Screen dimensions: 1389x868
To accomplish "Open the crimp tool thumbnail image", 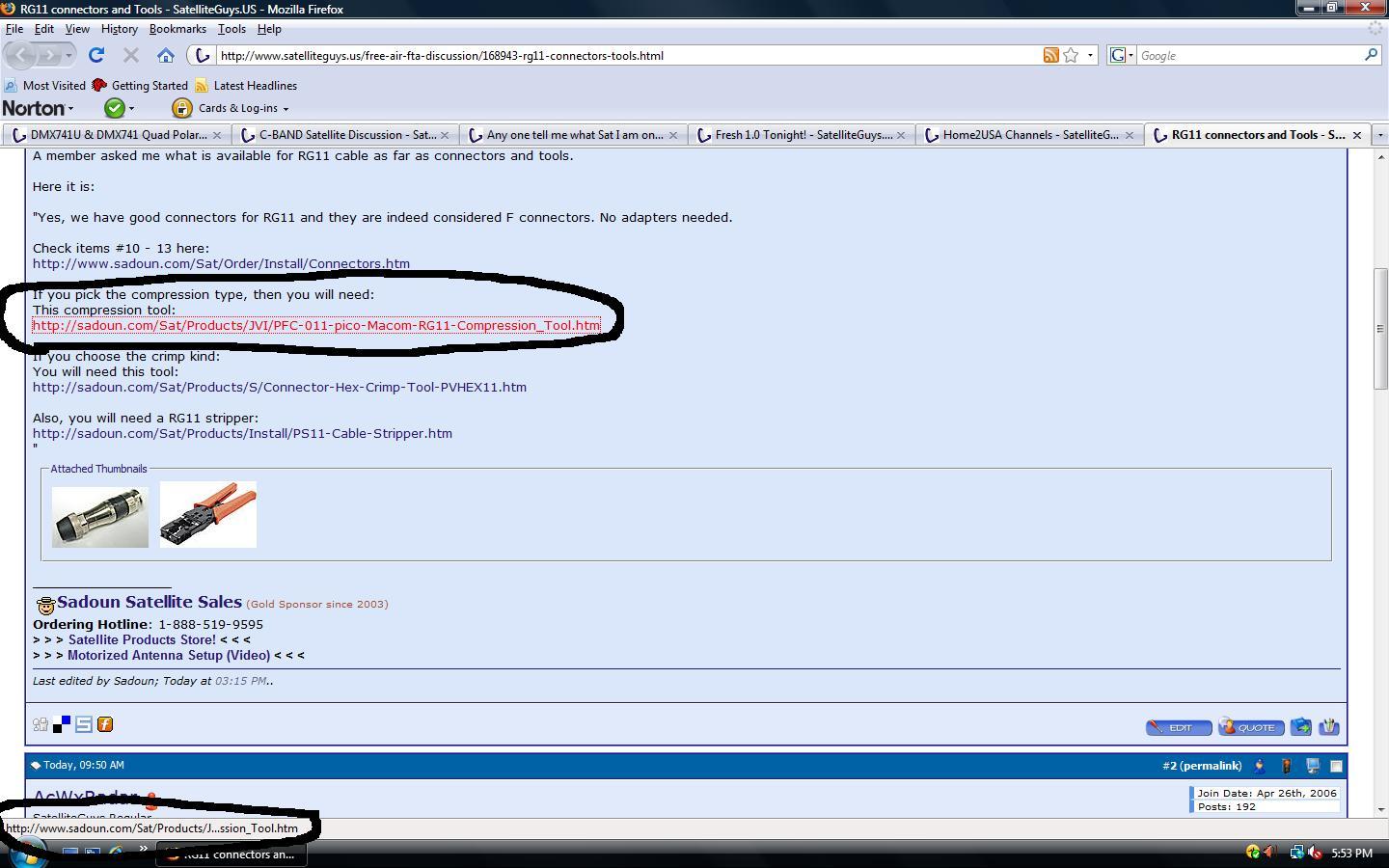I will (208, 515).
